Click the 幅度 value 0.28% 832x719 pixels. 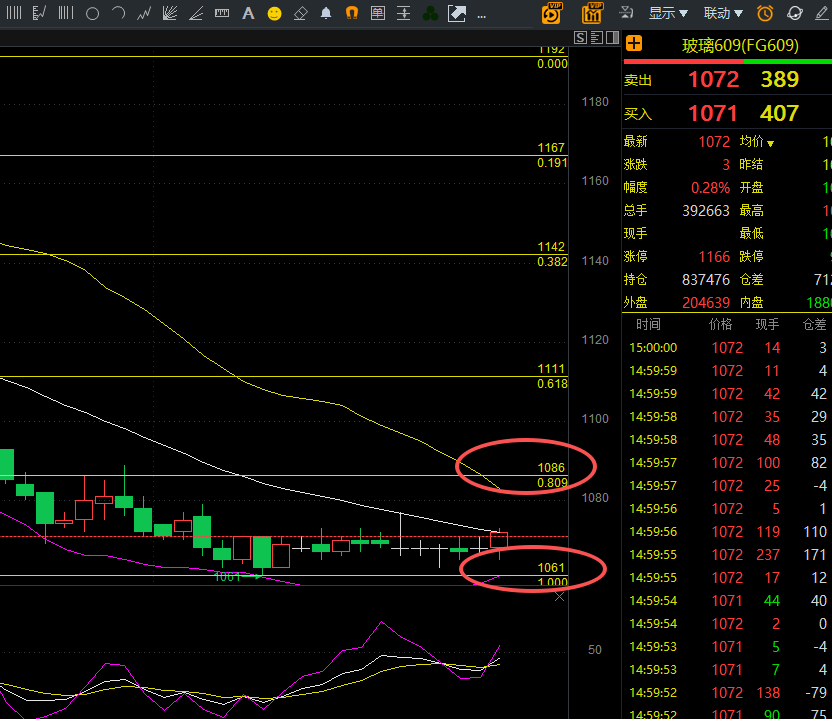click(x=710, y=188)
